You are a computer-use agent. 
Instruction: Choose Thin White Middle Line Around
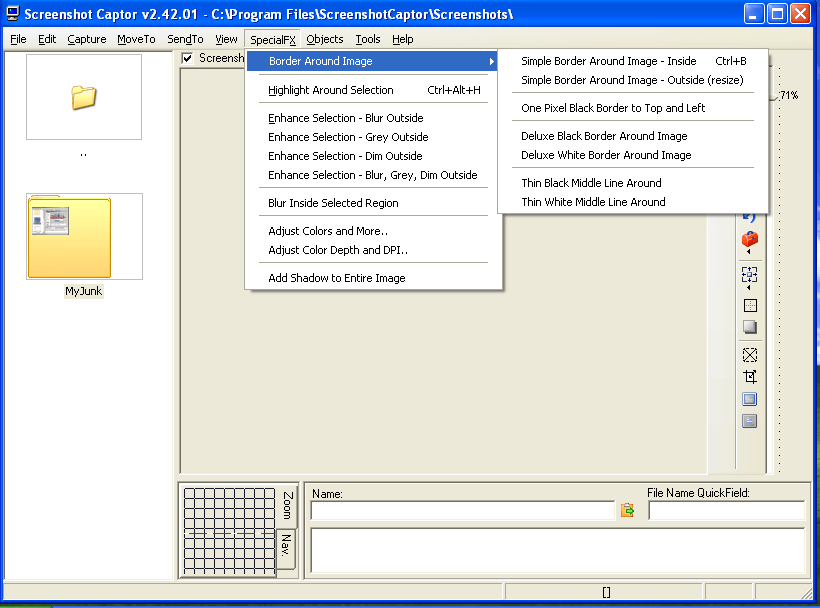coord(593,202)
